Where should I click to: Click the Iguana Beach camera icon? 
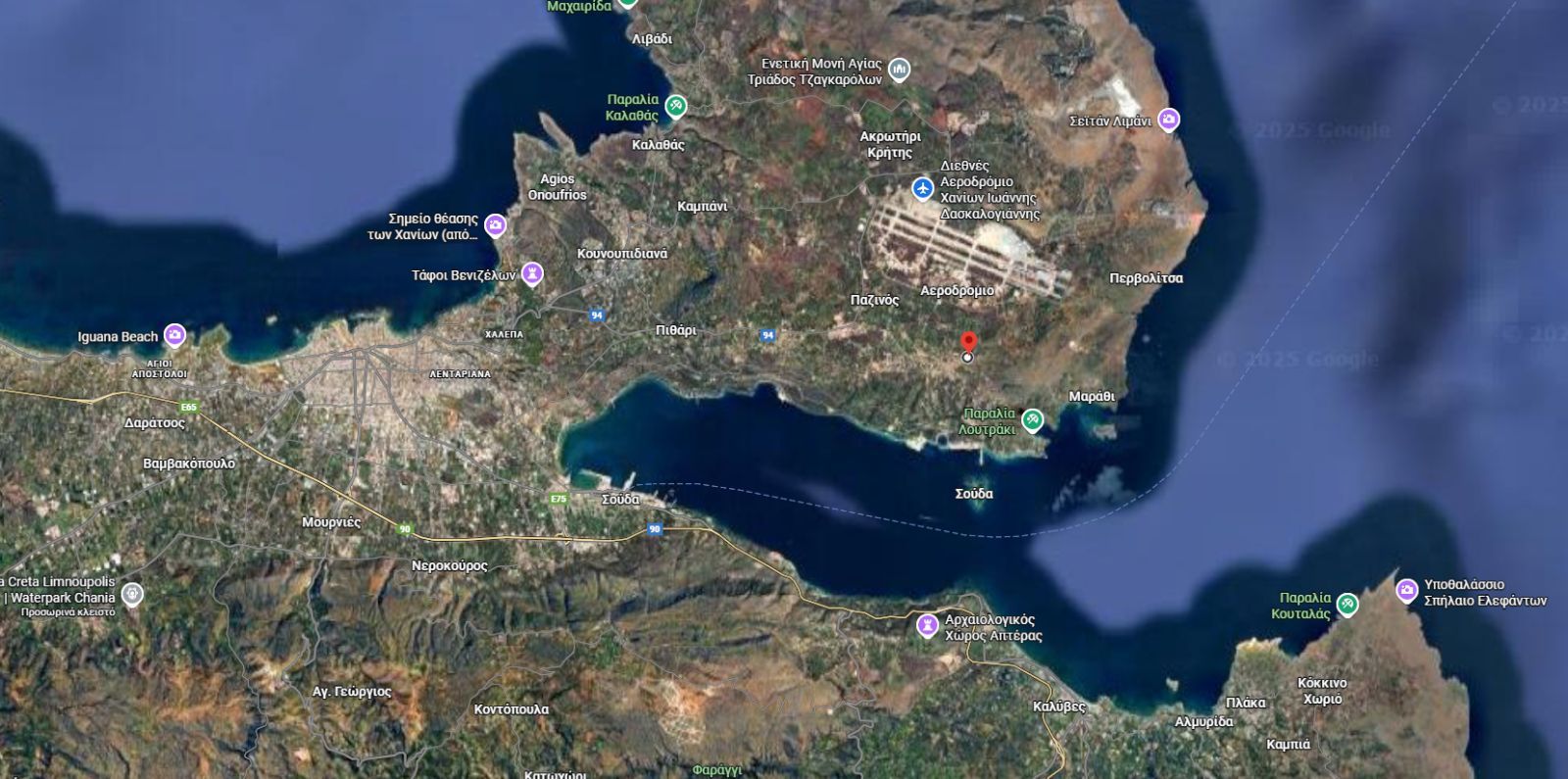tap(174, 336)
